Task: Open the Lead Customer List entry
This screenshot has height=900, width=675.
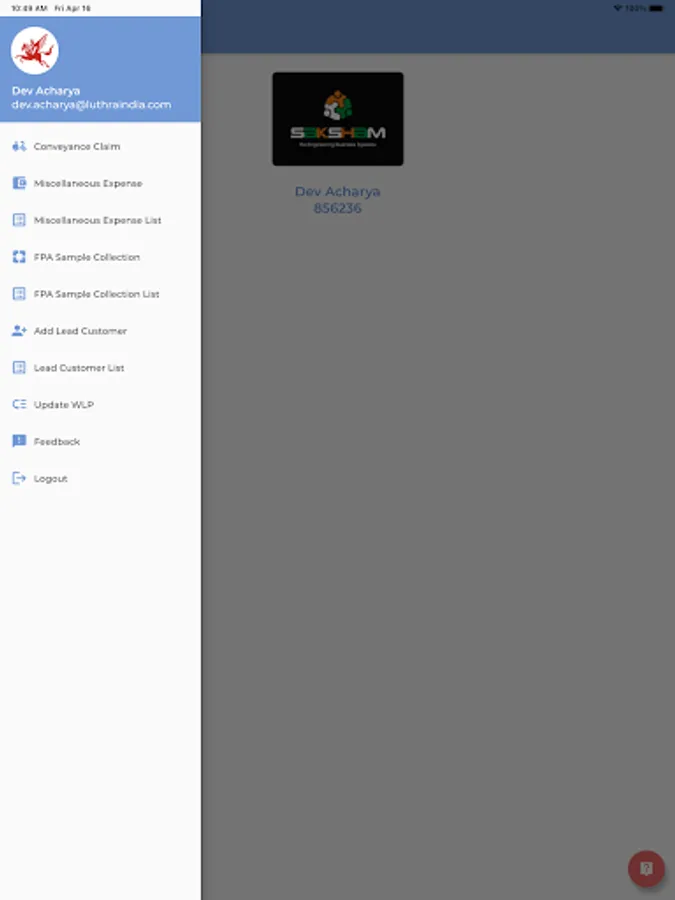Action: tap(100, 367)
